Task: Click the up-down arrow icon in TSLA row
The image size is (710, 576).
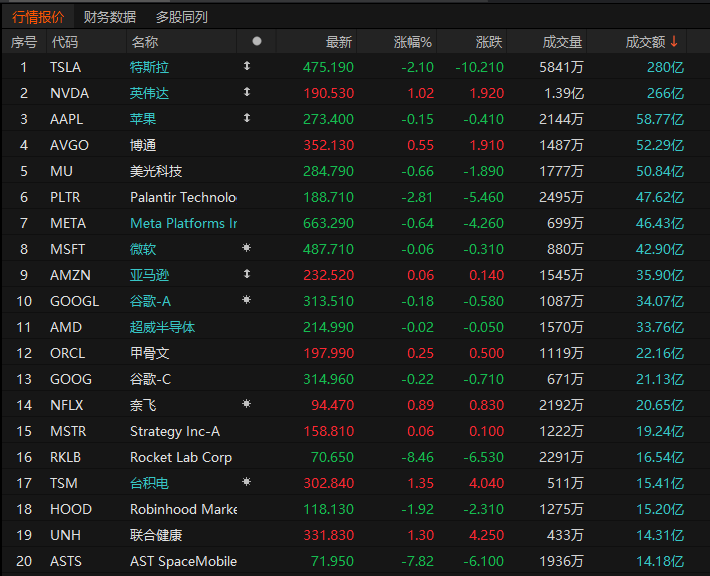Action: click(247, 66)
